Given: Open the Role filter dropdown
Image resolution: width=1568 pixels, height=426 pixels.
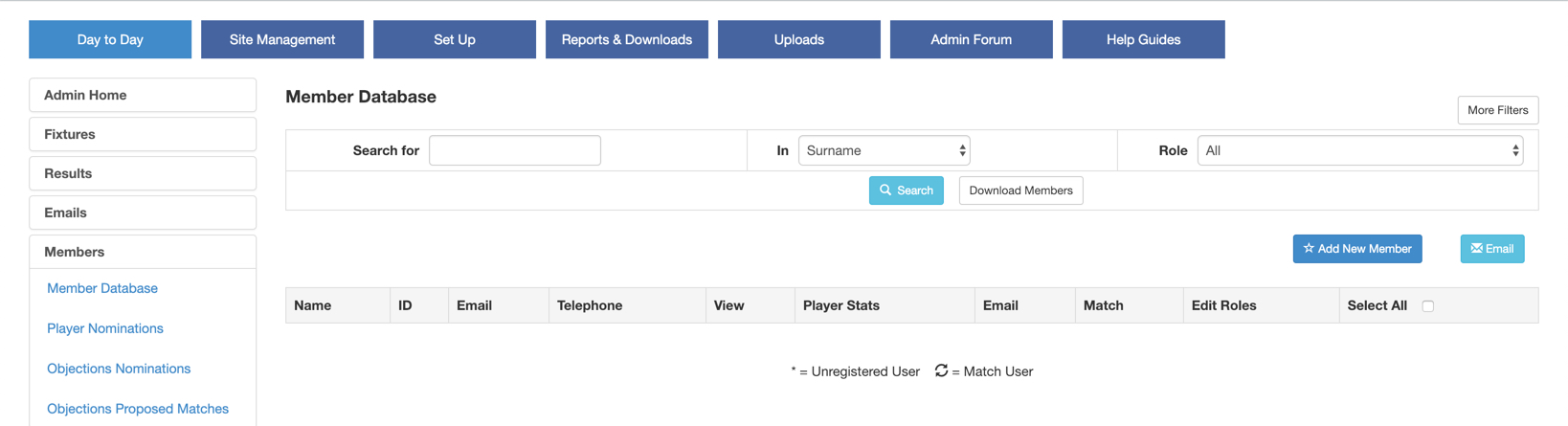Looking at the screenshot, I should click(1359, 150).
